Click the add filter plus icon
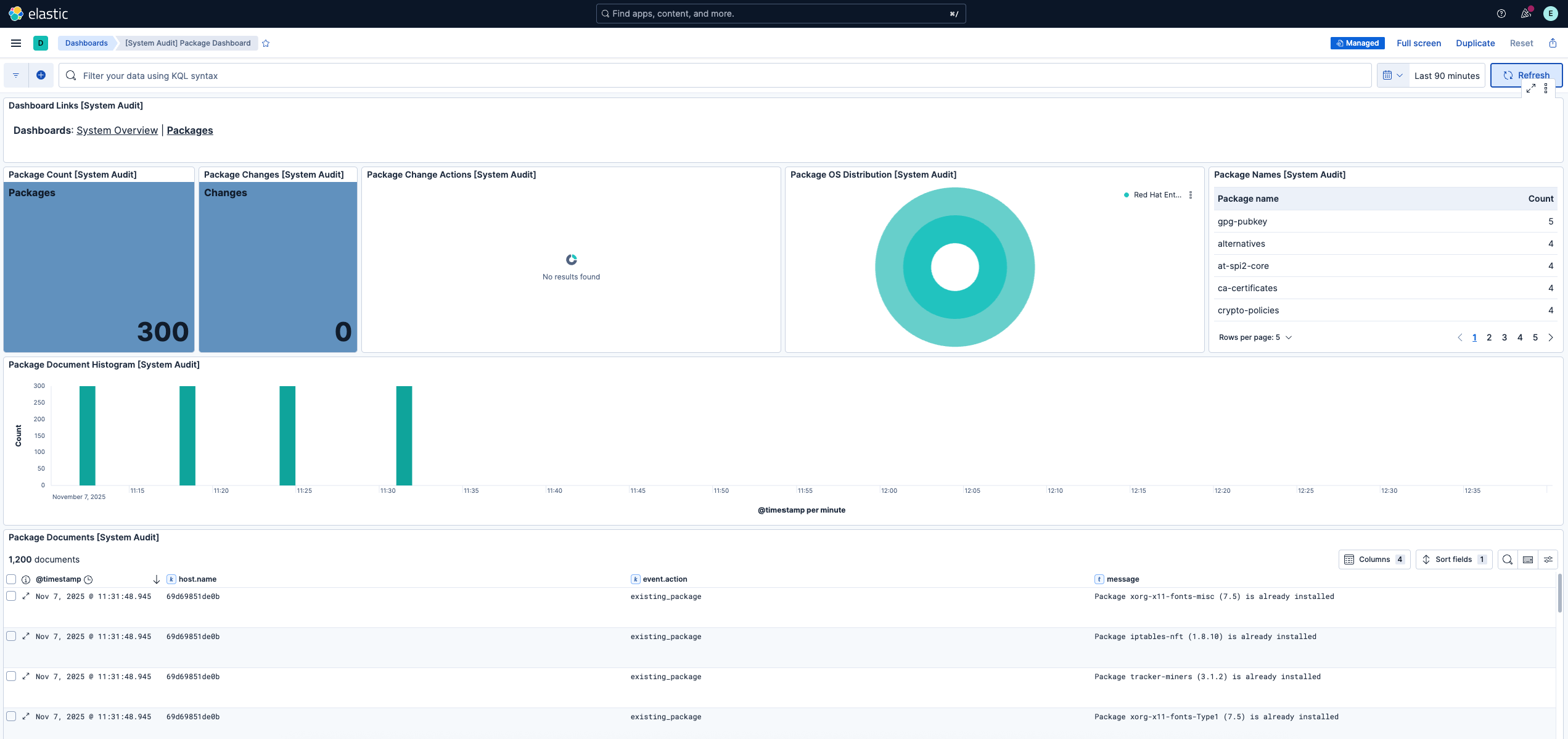This screenshot has width=1568, height=739. (41, 75)
